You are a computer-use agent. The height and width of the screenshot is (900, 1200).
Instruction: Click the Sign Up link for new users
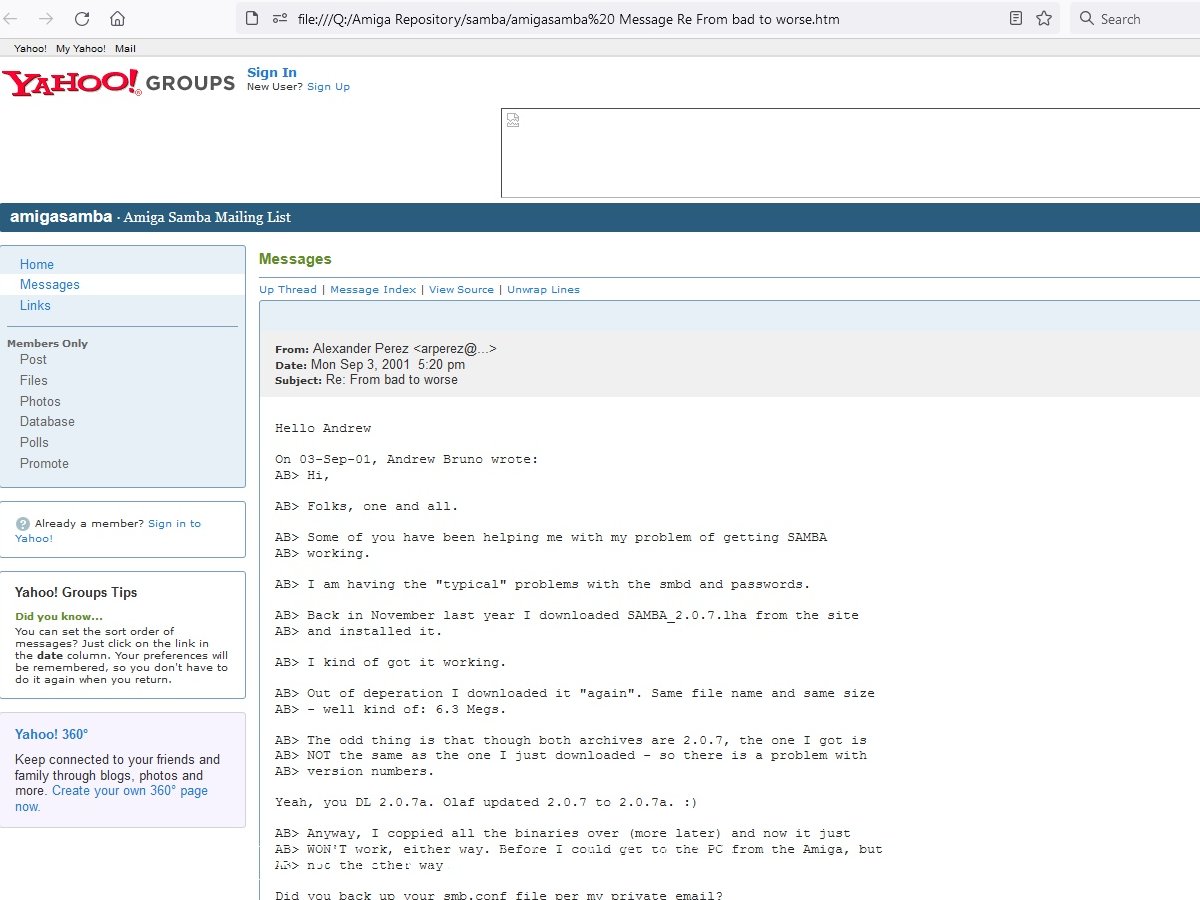coord(328,87)
